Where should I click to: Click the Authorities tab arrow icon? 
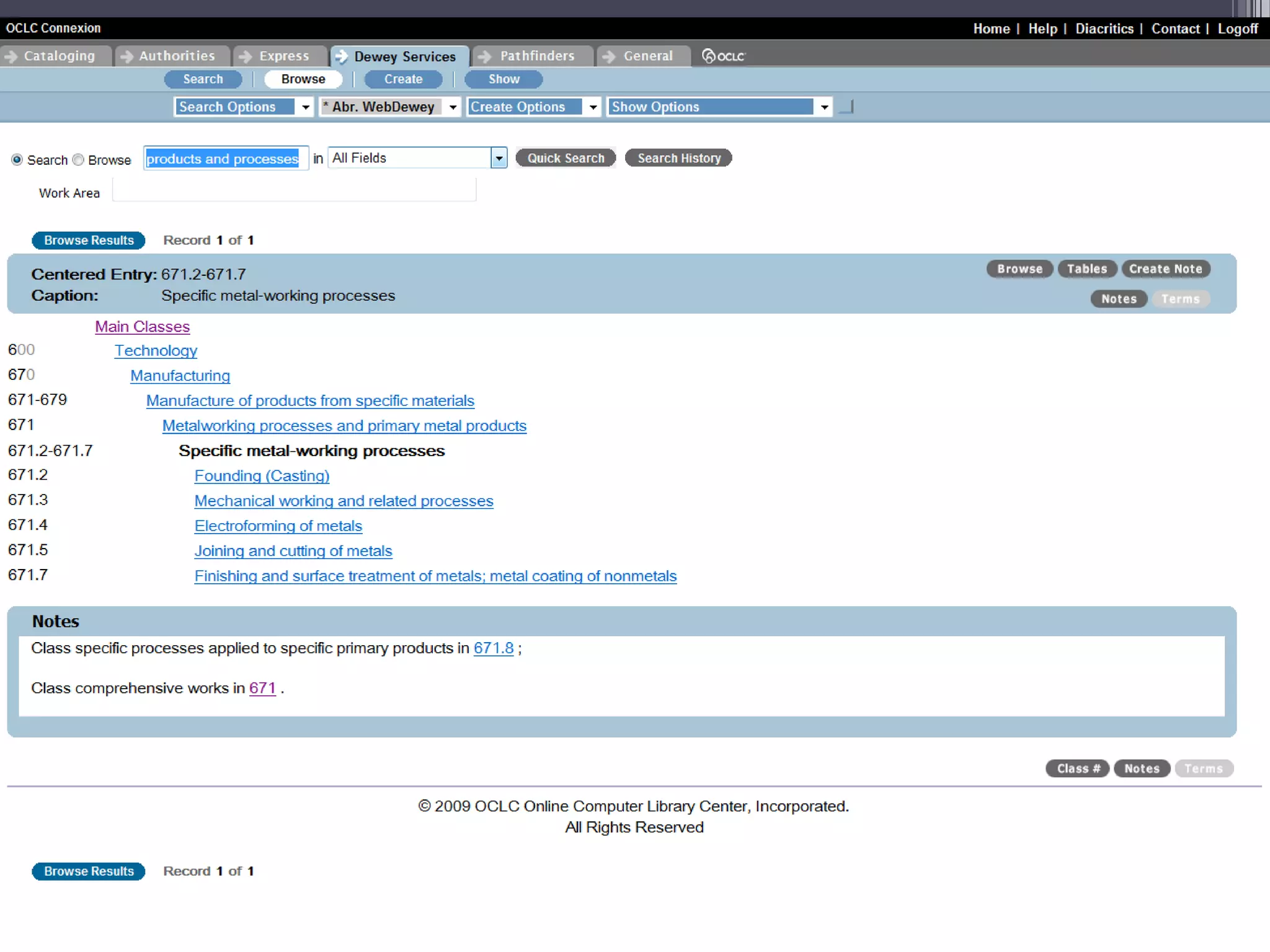pyautogui.click(x=127, y=56)
